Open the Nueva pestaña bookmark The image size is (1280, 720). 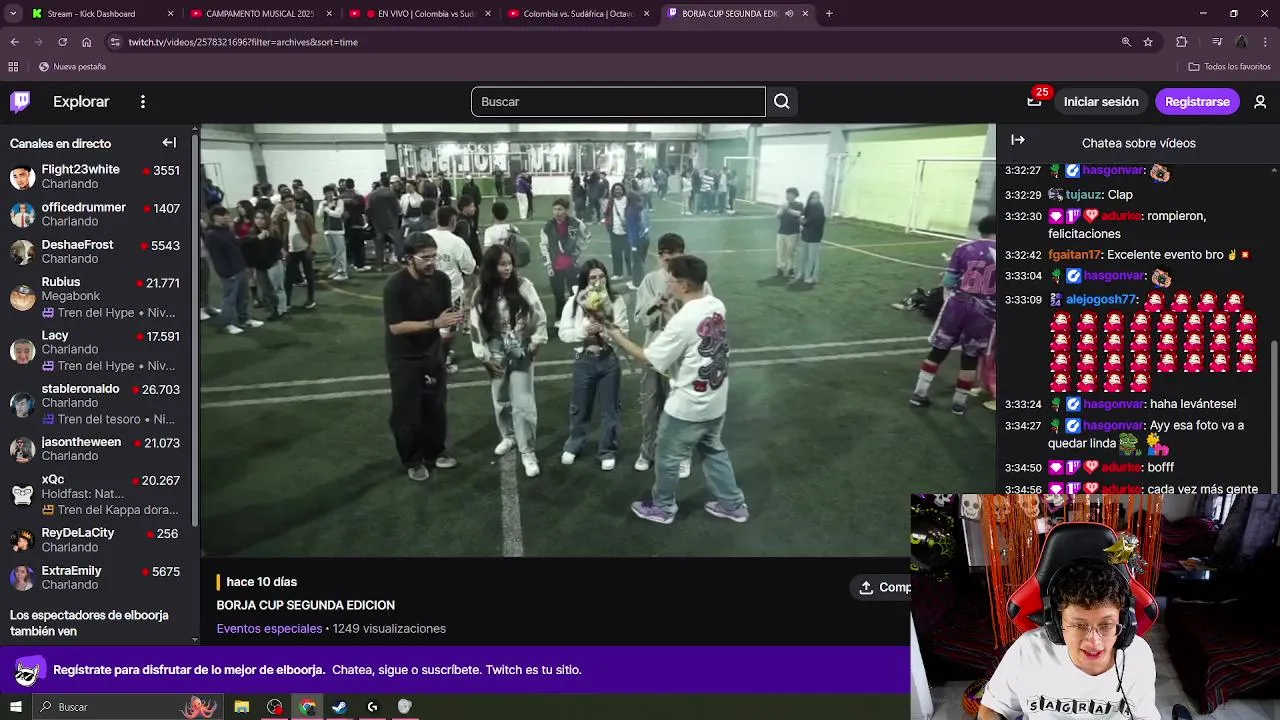[72, 67]
